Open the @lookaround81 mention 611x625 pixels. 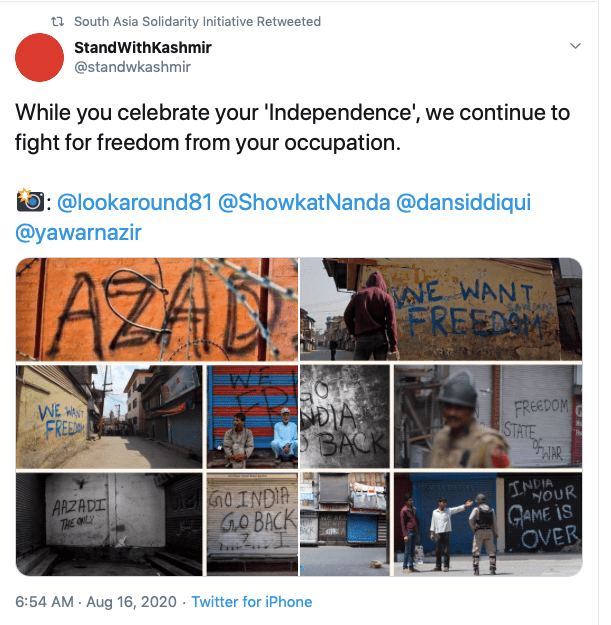135,202
